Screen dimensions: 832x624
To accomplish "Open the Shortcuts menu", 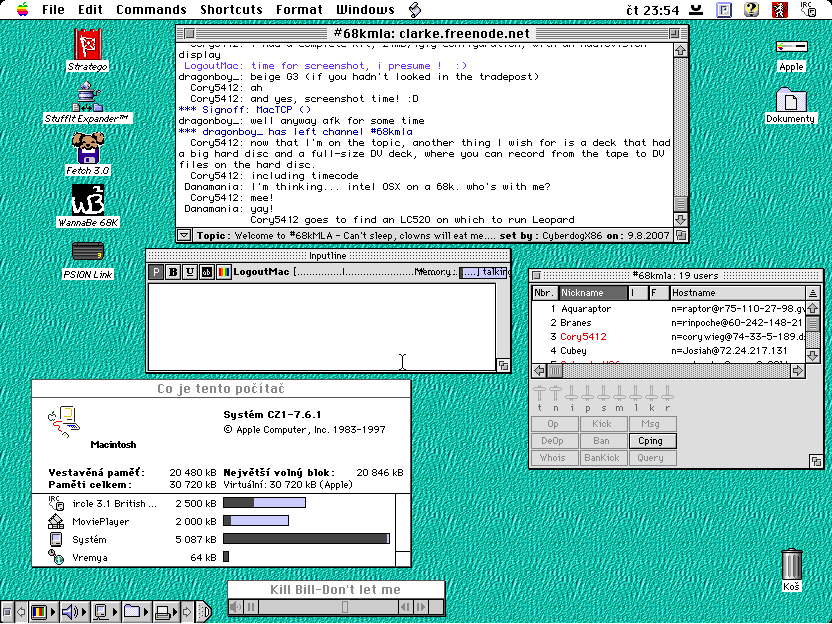I will pyautogui.click(x=231, y=10).
